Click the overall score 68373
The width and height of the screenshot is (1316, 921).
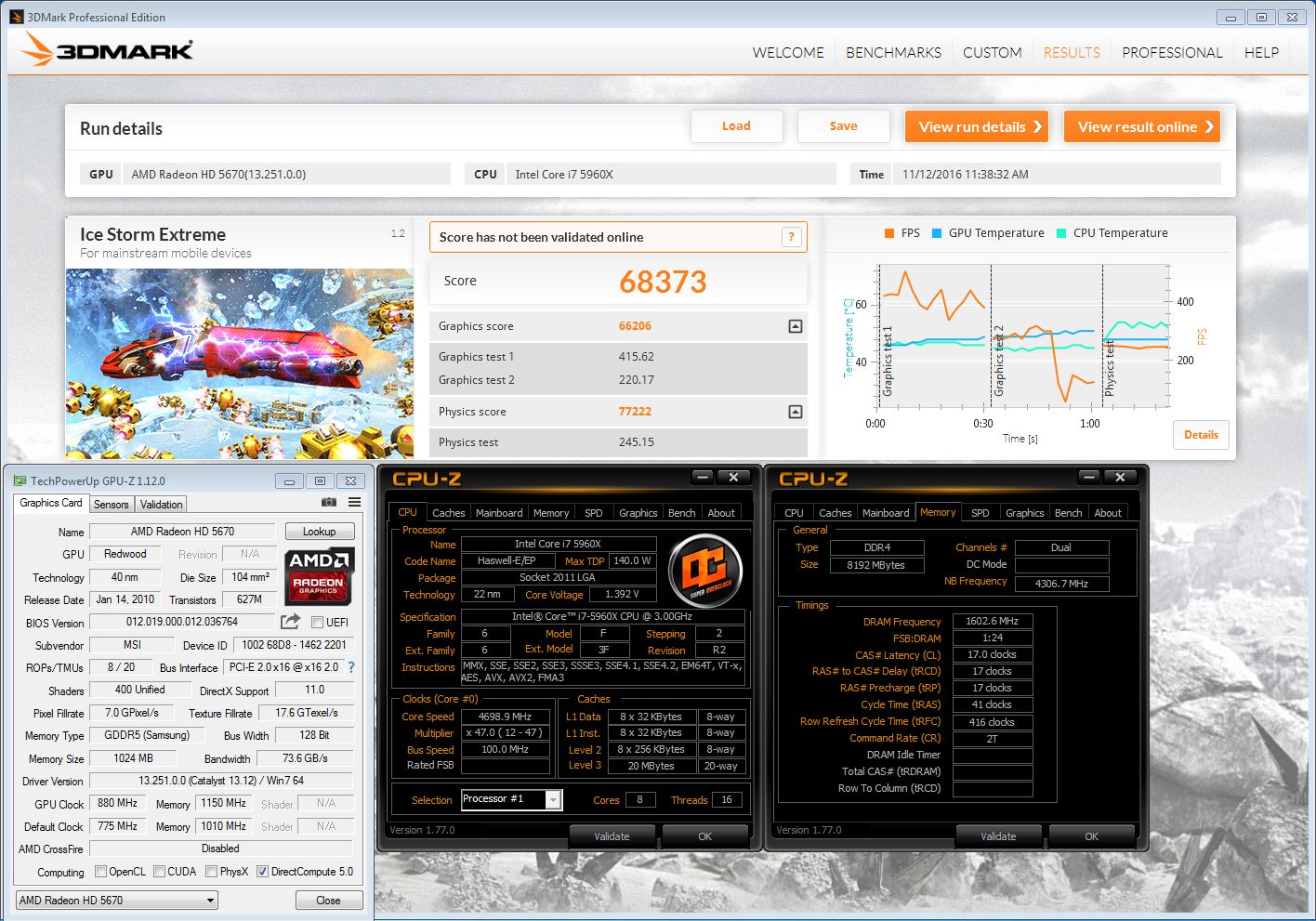663,282
